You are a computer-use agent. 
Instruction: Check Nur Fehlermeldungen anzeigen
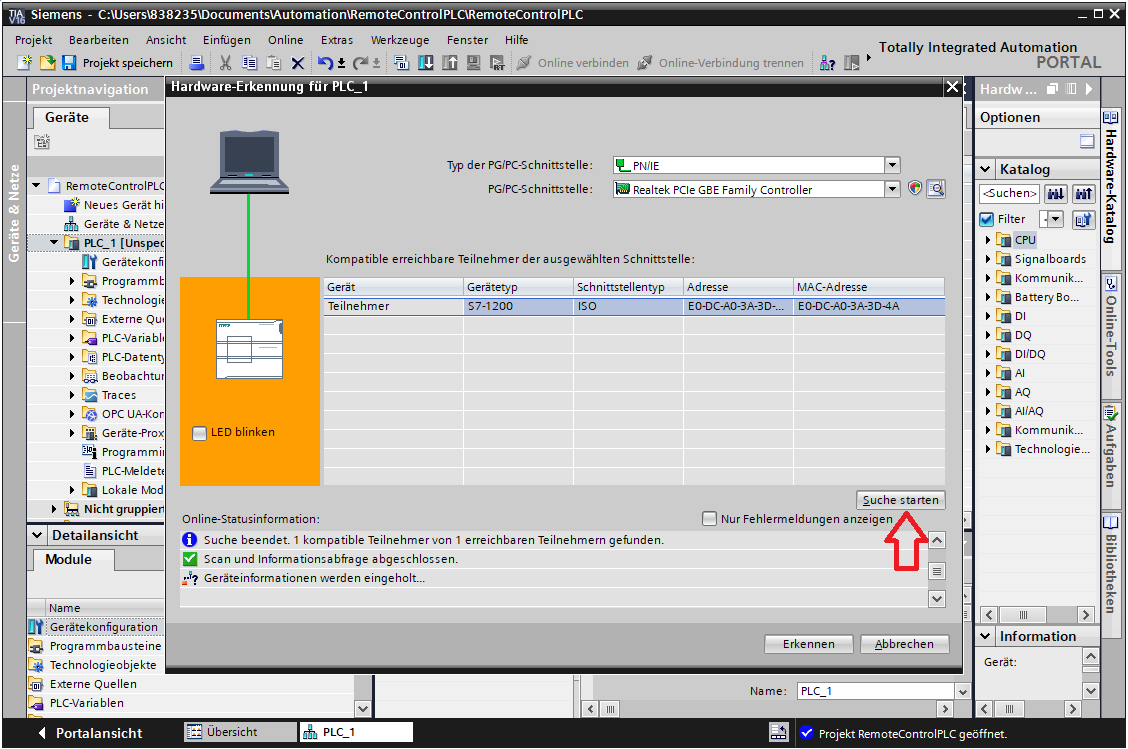tap(709, 519)
